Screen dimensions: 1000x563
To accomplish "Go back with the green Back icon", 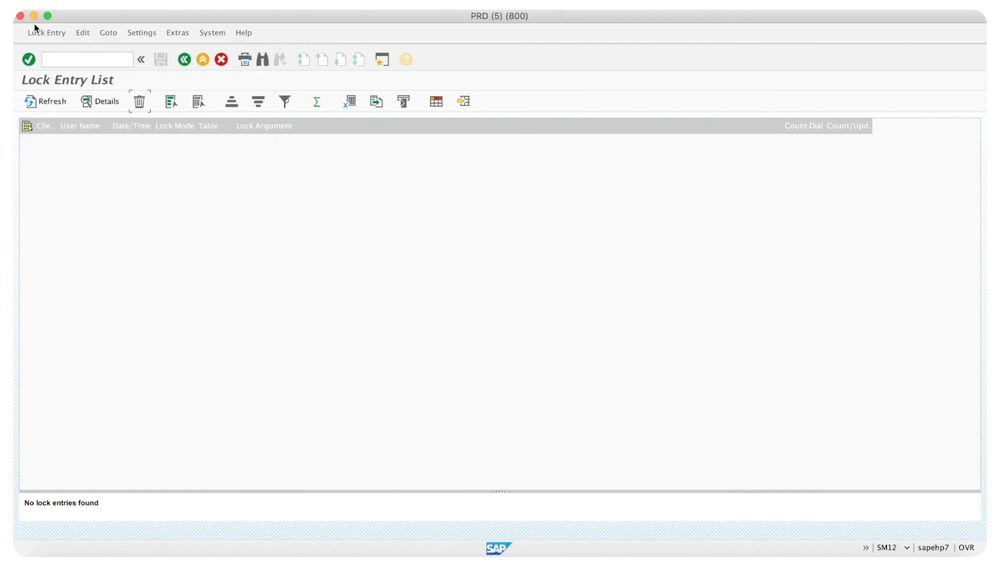I will pos(184,59).
